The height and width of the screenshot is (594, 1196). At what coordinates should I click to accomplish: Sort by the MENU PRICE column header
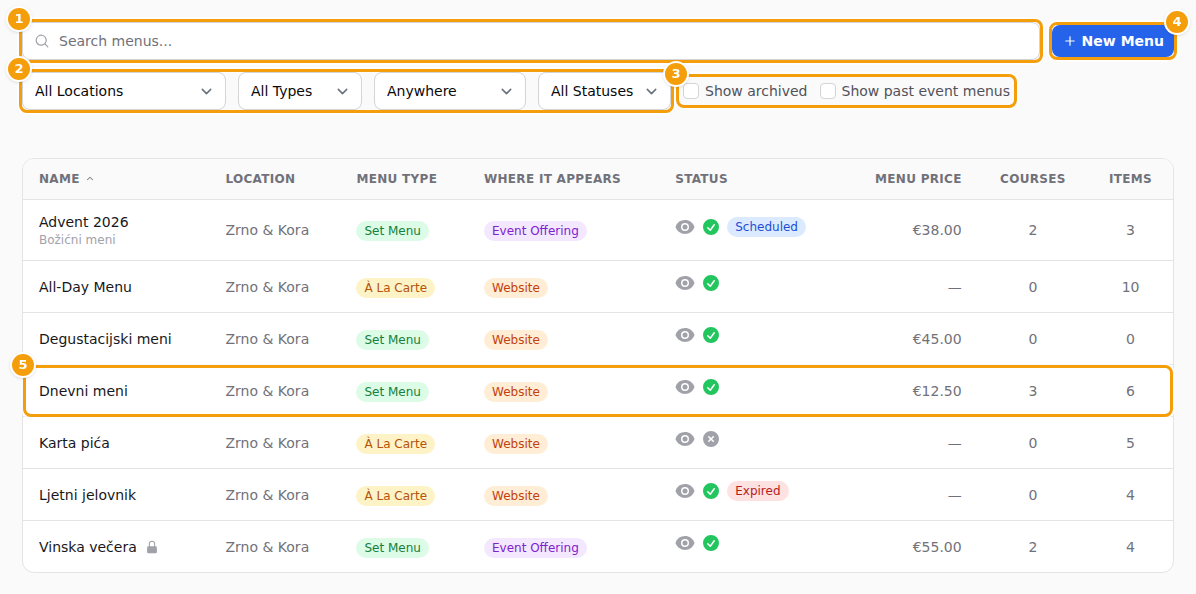(918, 179)
